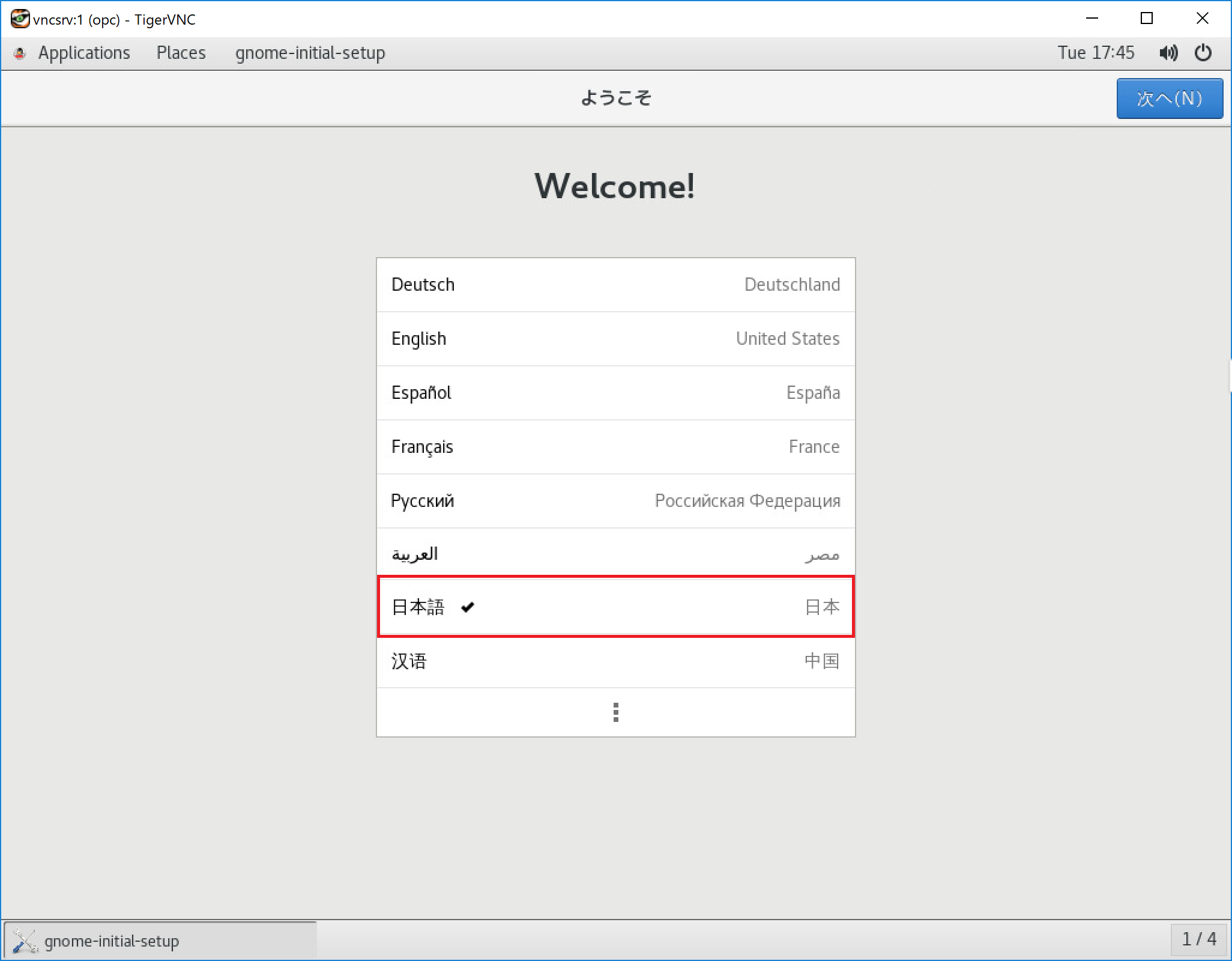Open the power menu icon
Screen dimensions: 1232x961
[x=1203, y=53]
